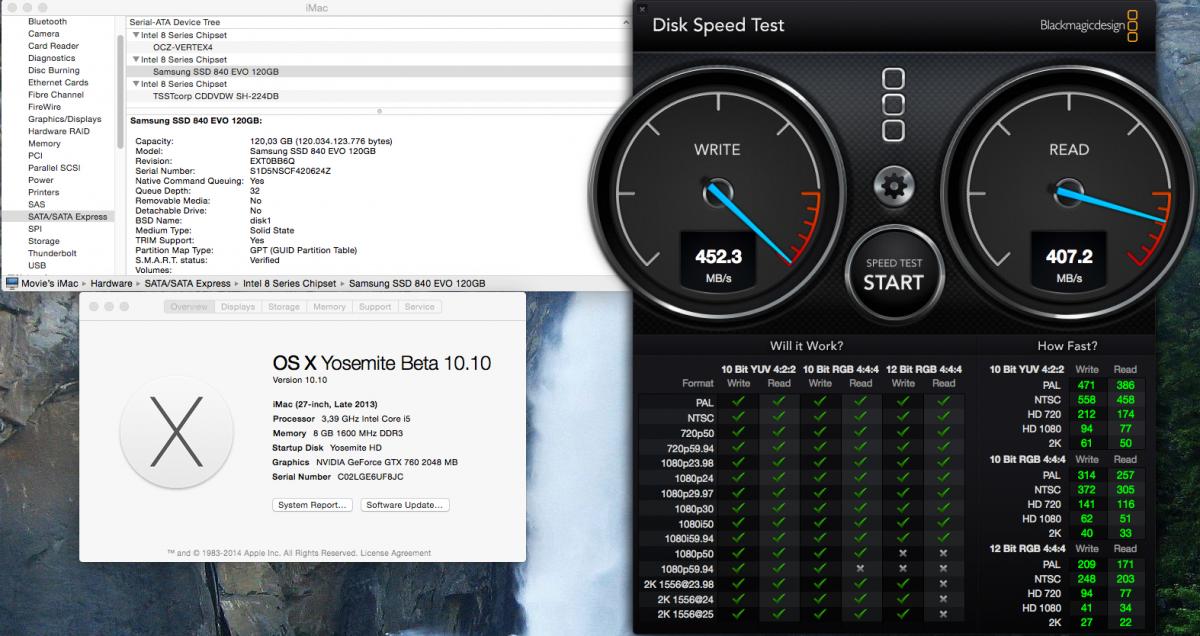Select Thunderbolt in sidebar
Viewport: 1200px width, 636px height.
[52, 253]
